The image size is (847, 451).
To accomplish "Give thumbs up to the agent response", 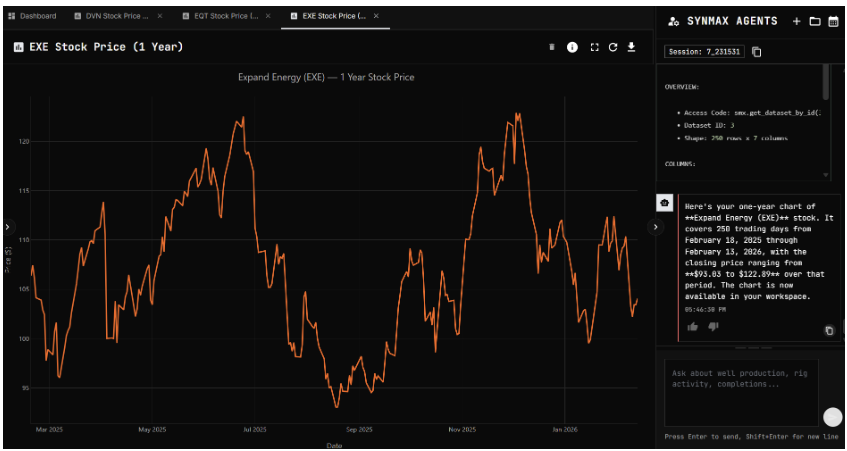I will click(x=693, y=326).
